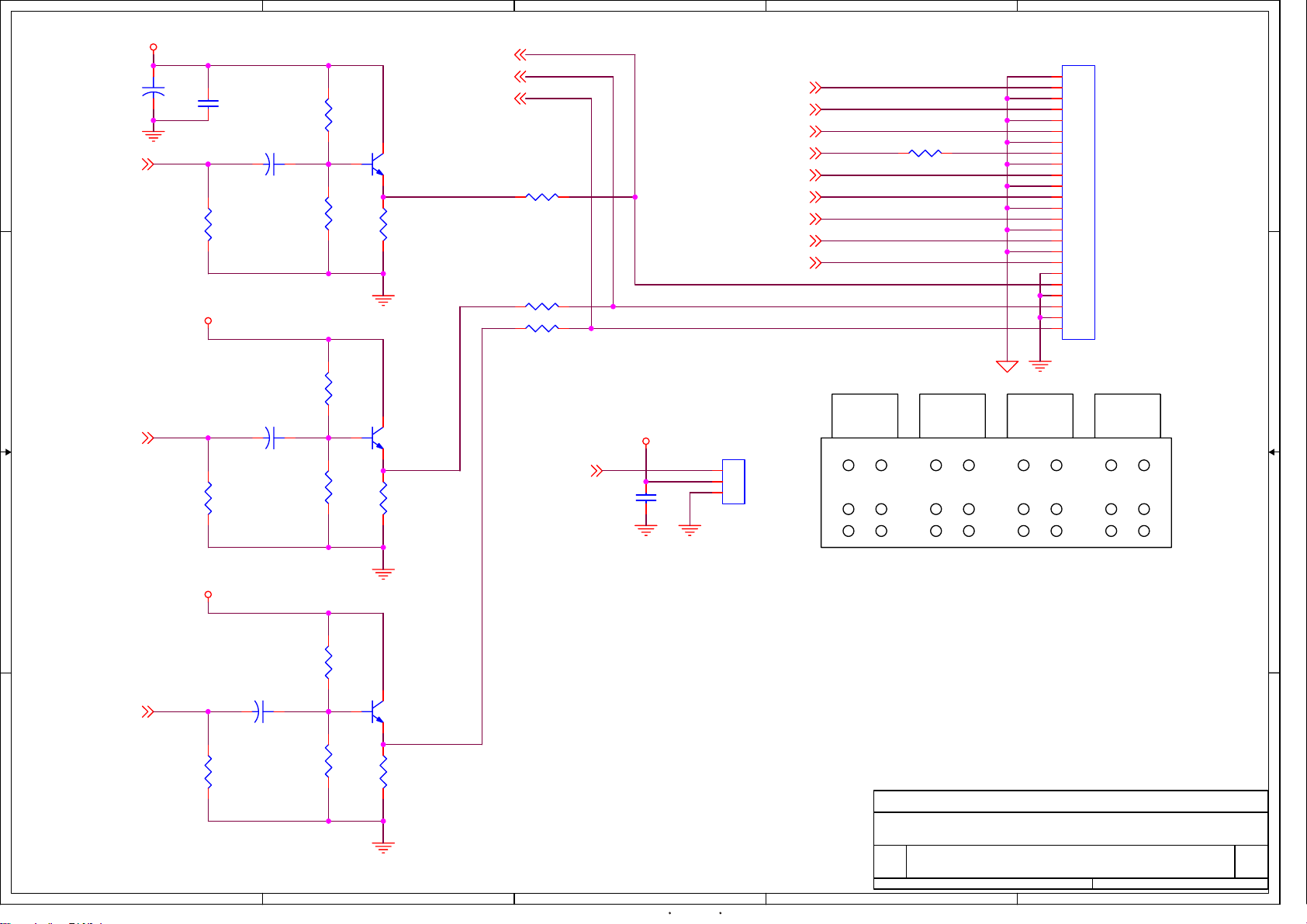Click series resistor on top emitter output
This screenshot has width=1307, height=924.
point(541,197)
